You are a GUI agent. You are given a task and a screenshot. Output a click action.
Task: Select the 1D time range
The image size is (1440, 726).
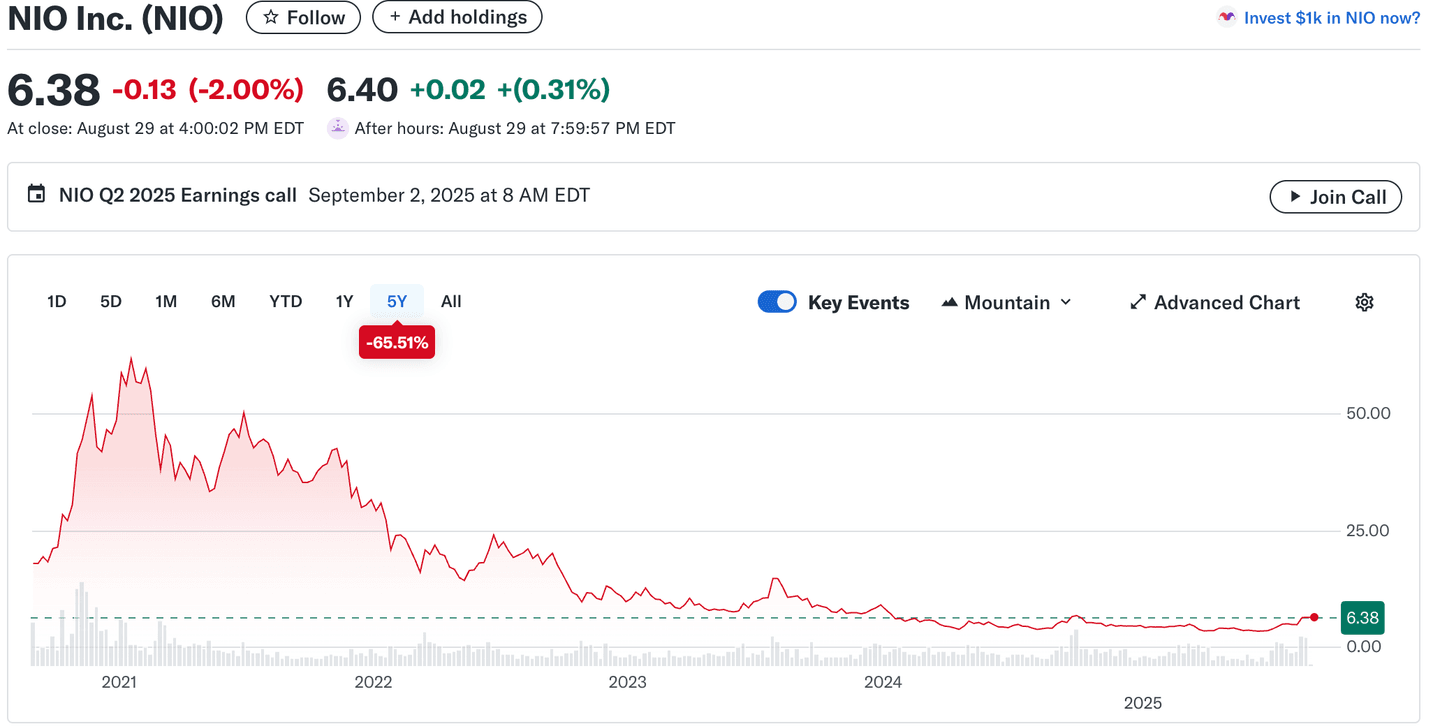click(x=57, y=301)
